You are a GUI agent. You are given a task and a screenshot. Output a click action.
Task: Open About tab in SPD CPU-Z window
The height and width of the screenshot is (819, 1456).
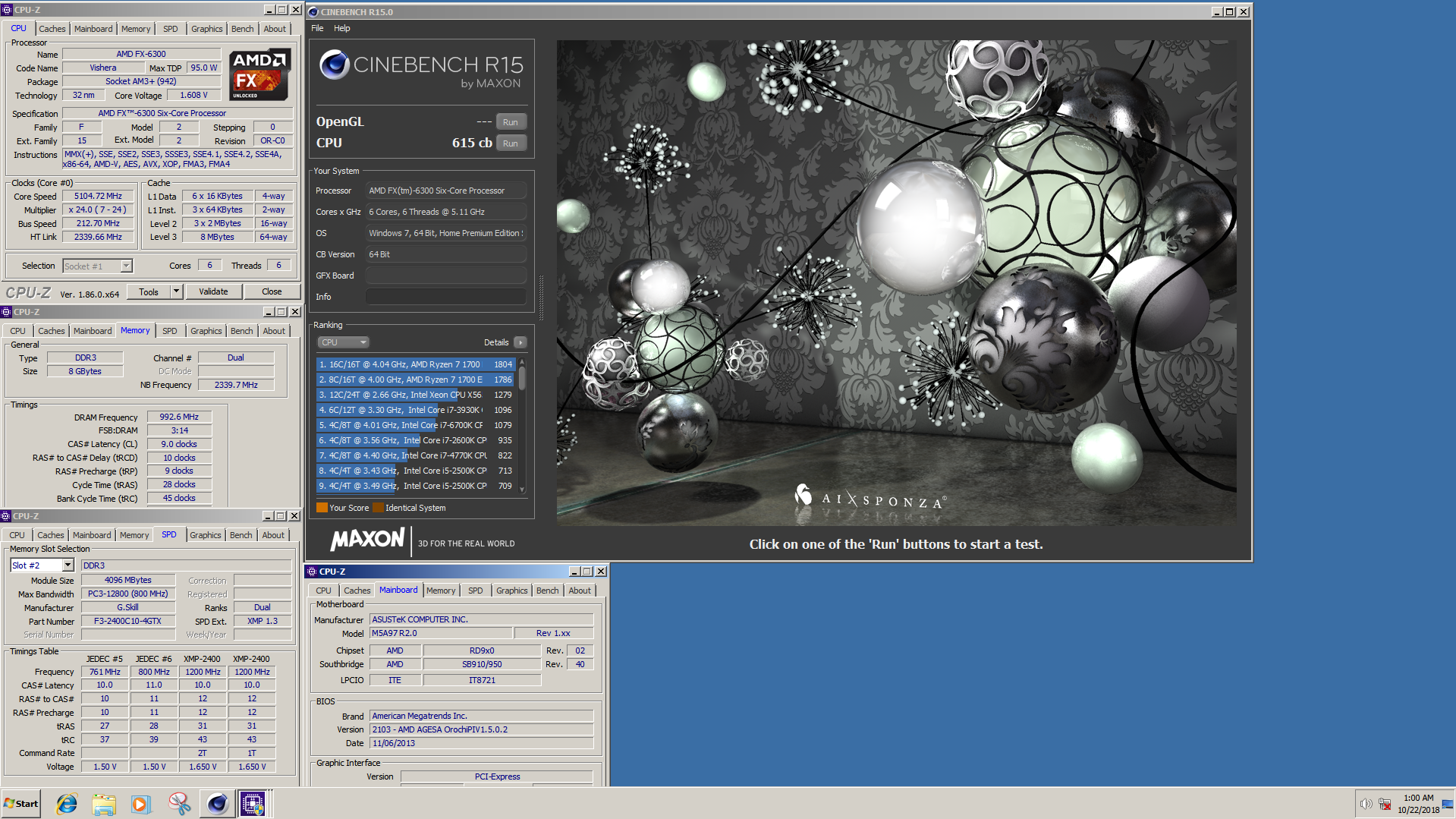coord(274,535)
